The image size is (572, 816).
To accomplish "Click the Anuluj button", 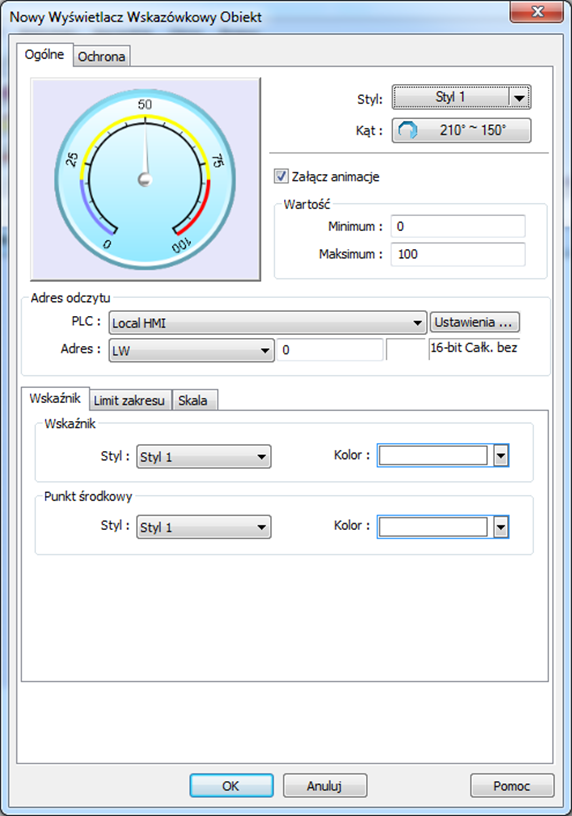I will (325, 786).
